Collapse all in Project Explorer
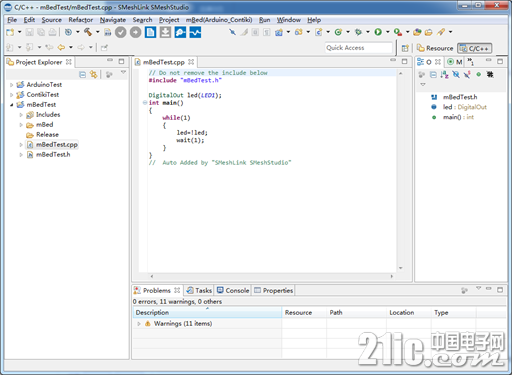 (82, 75)
